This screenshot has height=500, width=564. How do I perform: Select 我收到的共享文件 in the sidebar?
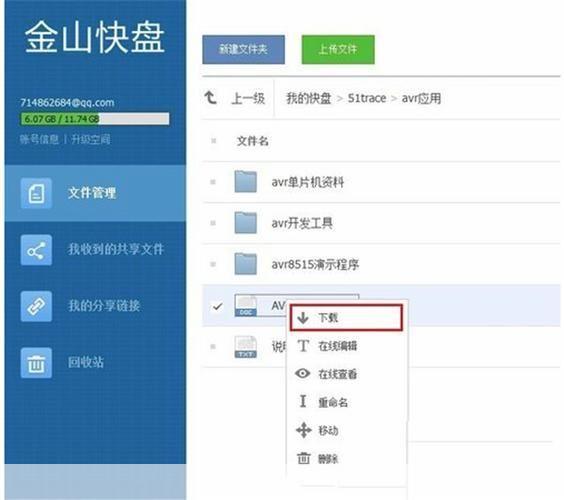[x=95, y=250]
